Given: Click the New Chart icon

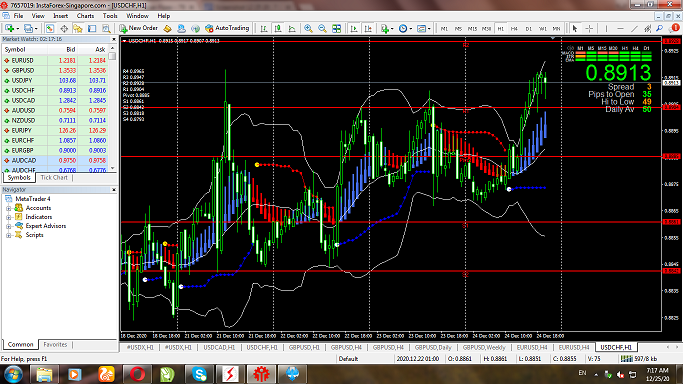Looking at the screenshot, I should point(9,28).
